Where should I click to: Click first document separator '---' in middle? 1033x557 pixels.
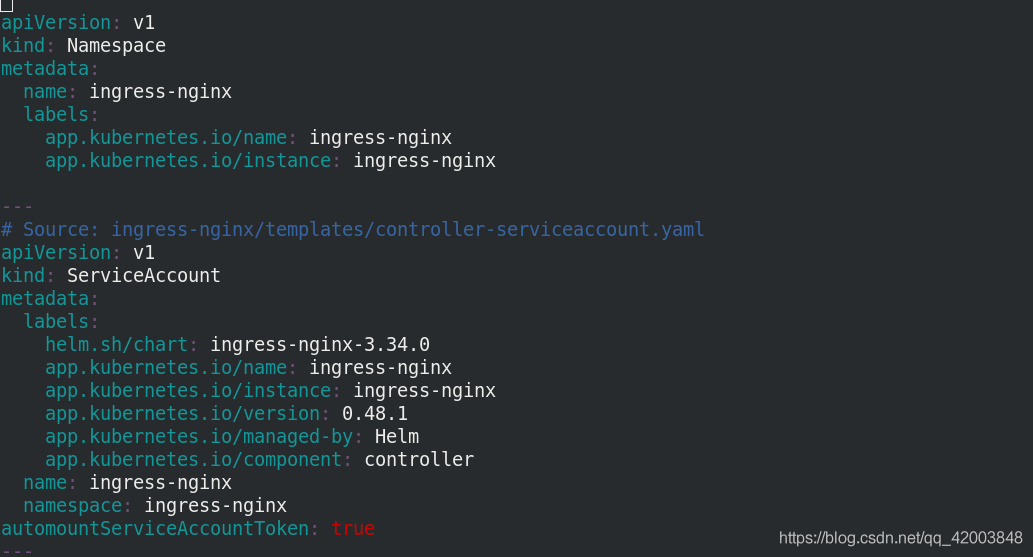coord(17,207)
